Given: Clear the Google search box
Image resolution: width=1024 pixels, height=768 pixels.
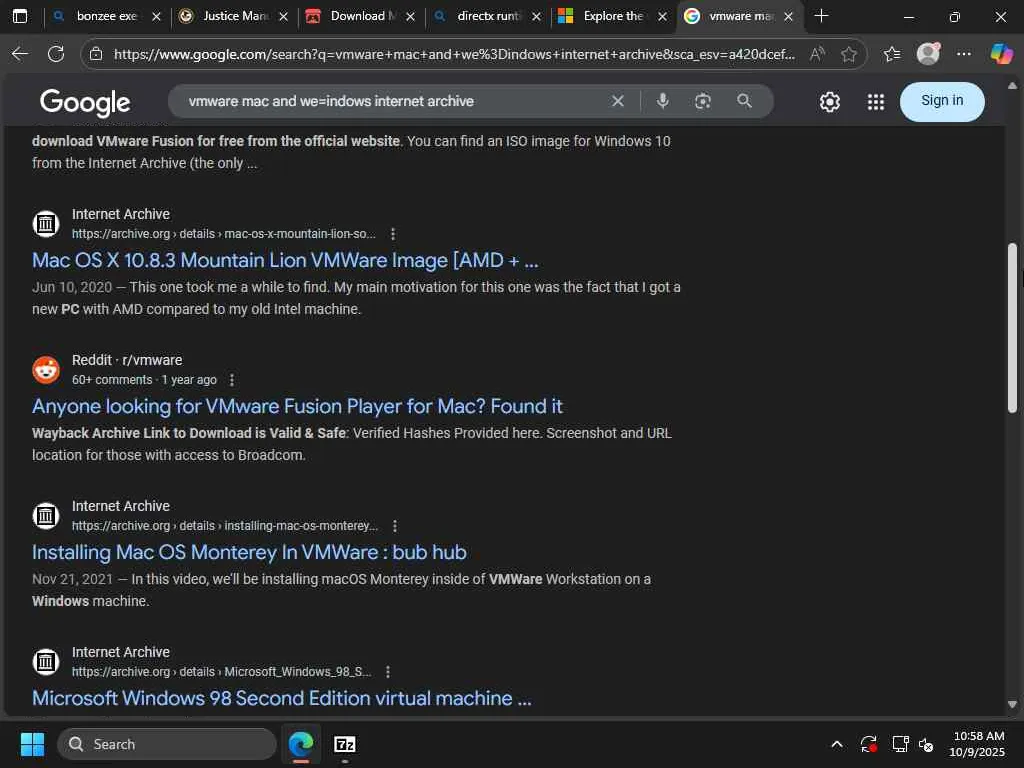Looking at the screenshot, I should pos(618,101).
